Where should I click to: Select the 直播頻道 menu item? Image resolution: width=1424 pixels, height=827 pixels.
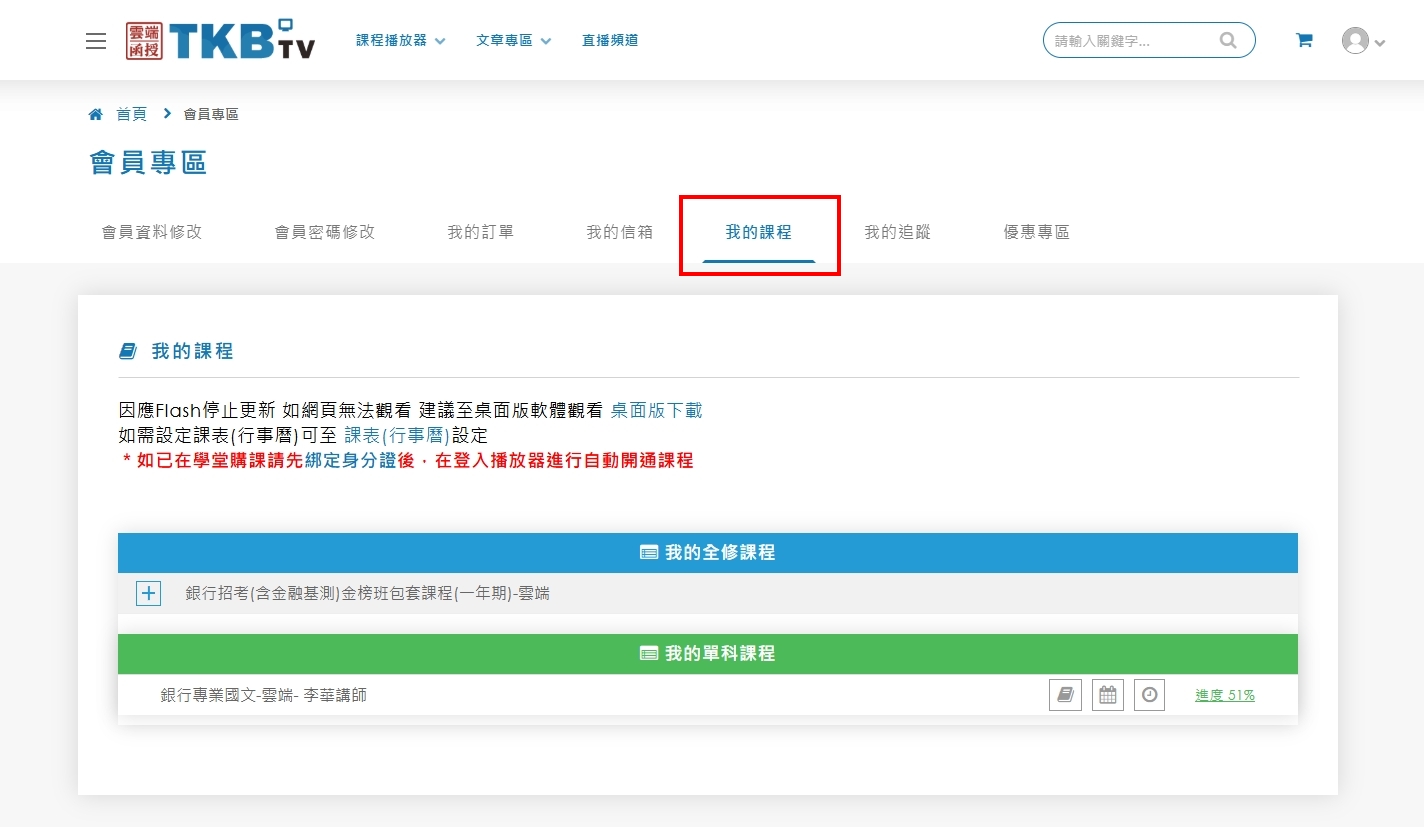pos(610,41)
